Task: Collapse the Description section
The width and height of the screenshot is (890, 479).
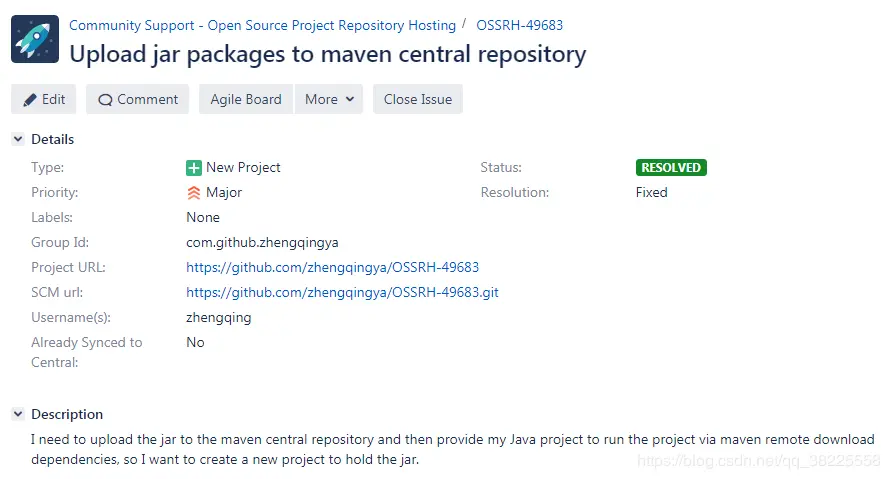Action: (x=18, y=414)
